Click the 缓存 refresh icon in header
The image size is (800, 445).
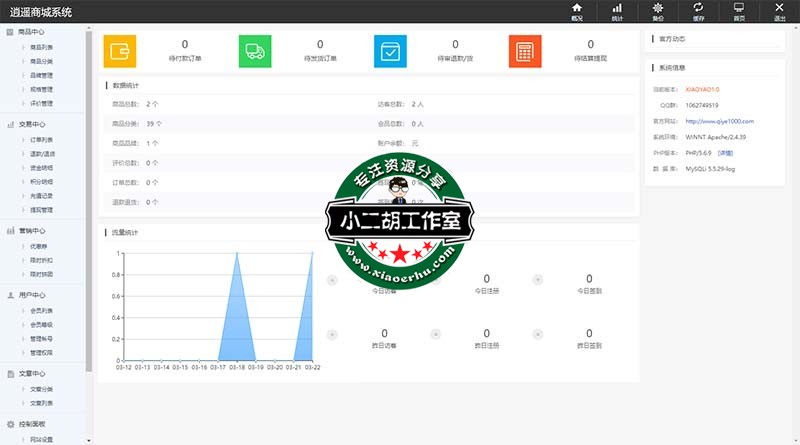click(698, 11)
